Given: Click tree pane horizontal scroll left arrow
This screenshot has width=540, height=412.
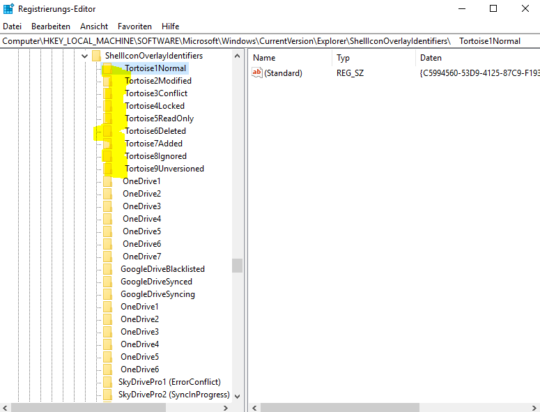Looking at the screenshot, I should 5,408.
